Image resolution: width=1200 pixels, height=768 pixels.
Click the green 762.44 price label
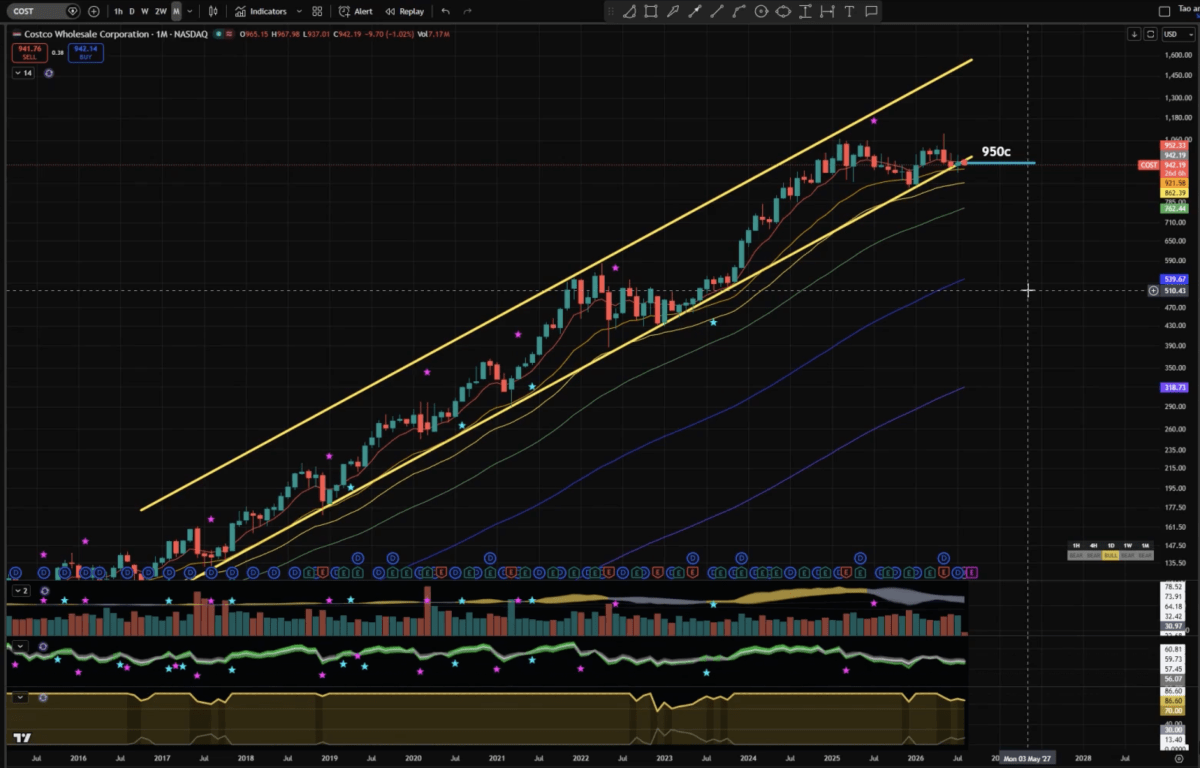1173,209
